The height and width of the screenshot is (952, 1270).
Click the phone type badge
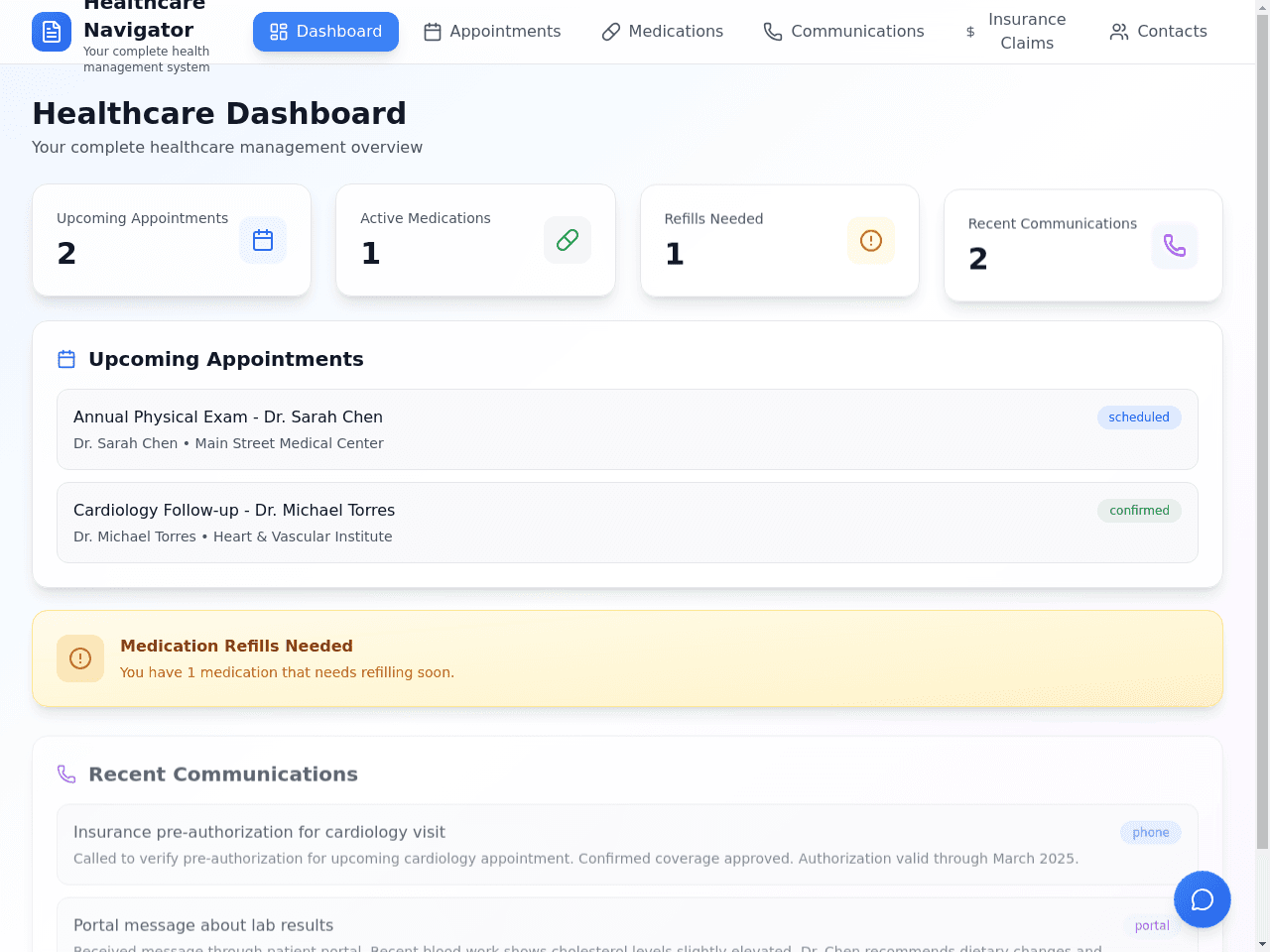1151,833
